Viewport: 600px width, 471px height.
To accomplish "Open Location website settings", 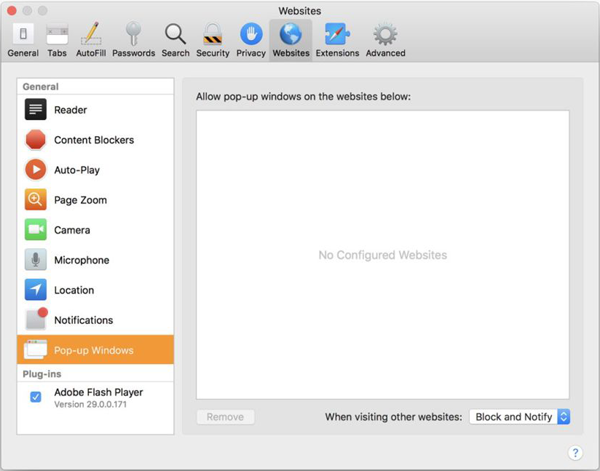I will coord(74,290).
